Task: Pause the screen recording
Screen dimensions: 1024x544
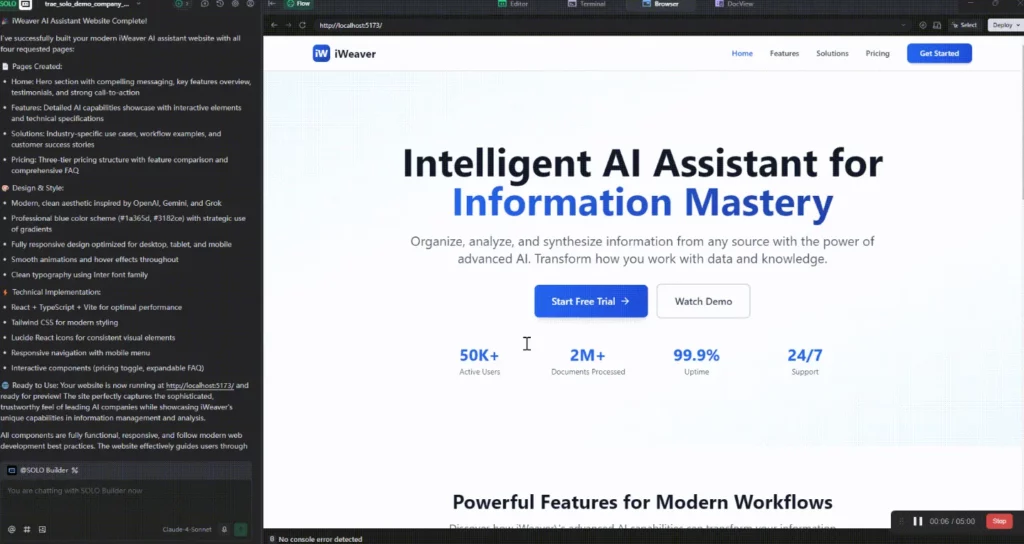Action: (917, 521)
